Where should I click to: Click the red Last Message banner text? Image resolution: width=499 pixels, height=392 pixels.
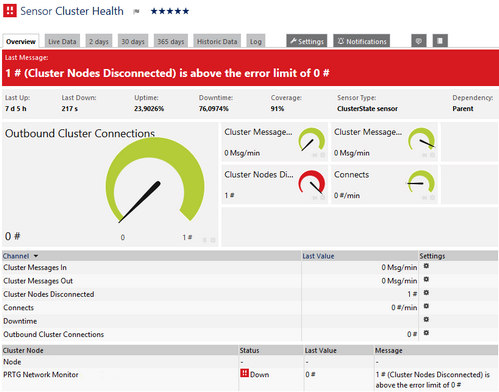[x=167, y=73]
